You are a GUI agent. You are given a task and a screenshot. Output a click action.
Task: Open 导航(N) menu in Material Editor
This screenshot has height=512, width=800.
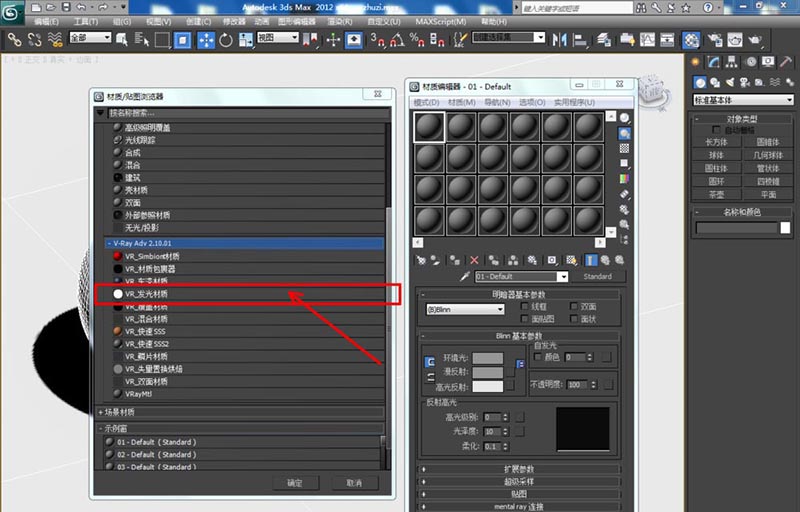[497, 103]
